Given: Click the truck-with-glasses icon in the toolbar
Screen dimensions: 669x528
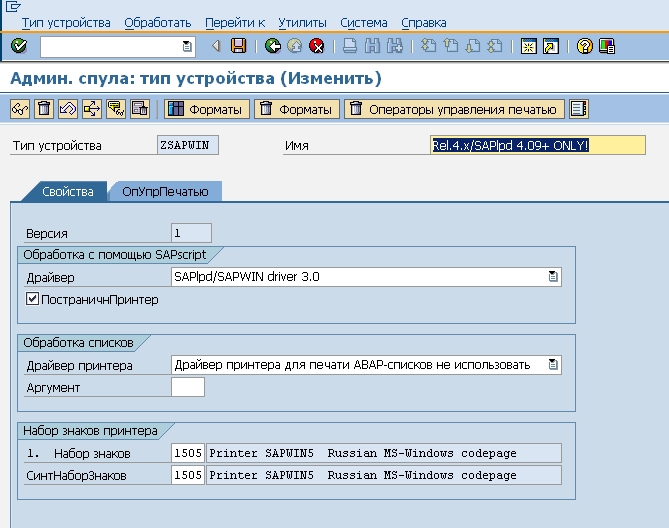Looking at the screenshot, I should point(116,109).
